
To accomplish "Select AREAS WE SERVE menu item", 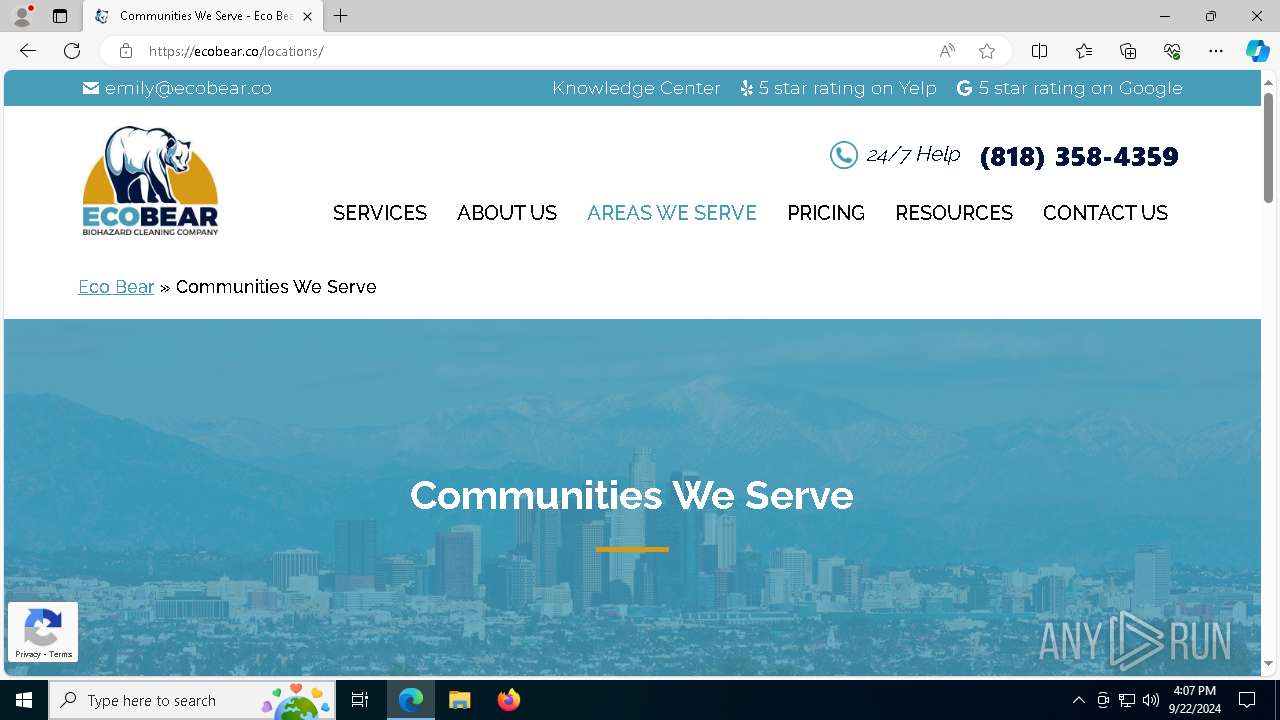I will 672,213.
